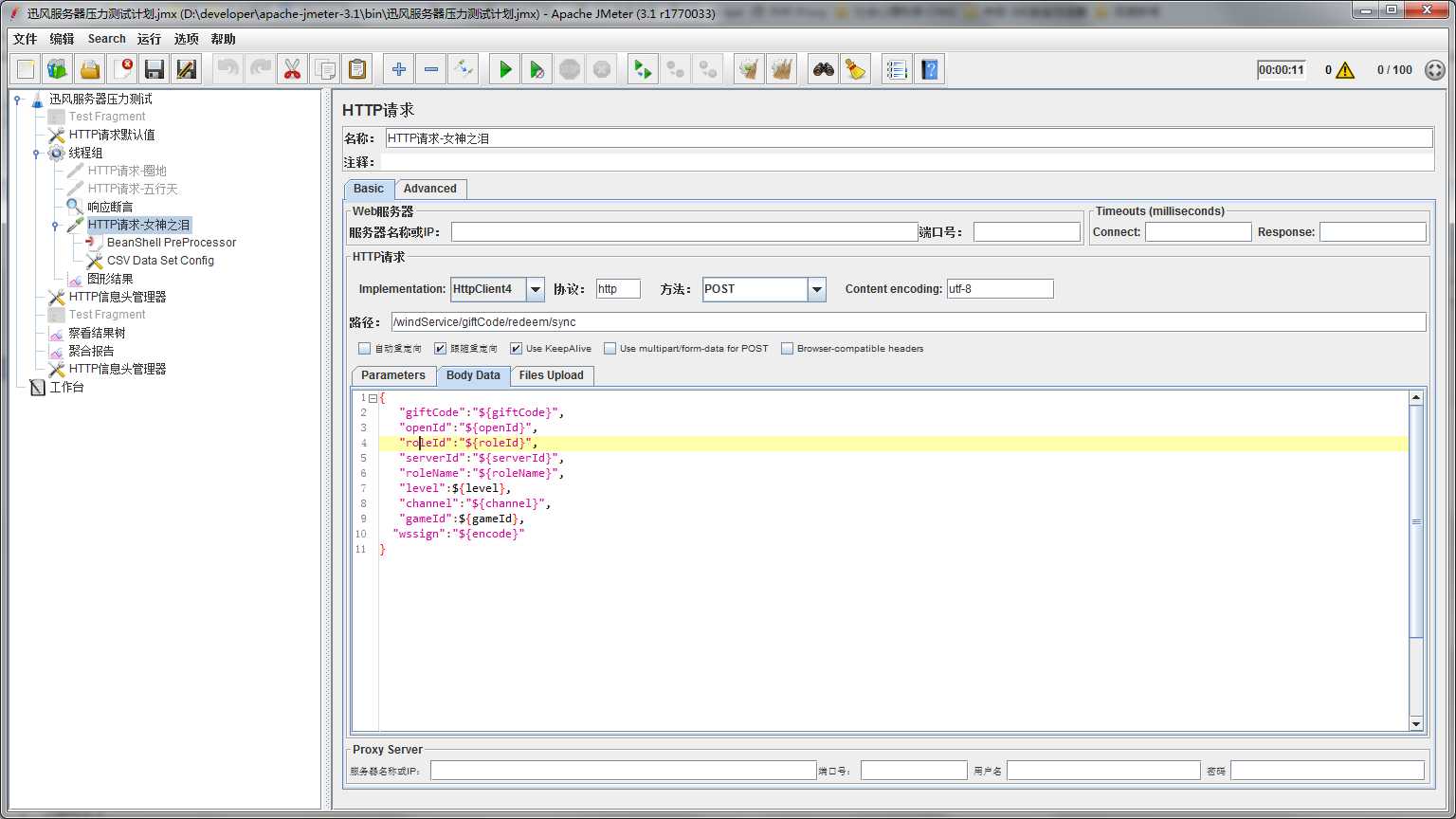Click the body data scrollbar up arrow
The height and width of the screenshot is (819, 1456).
[1416, 398]
